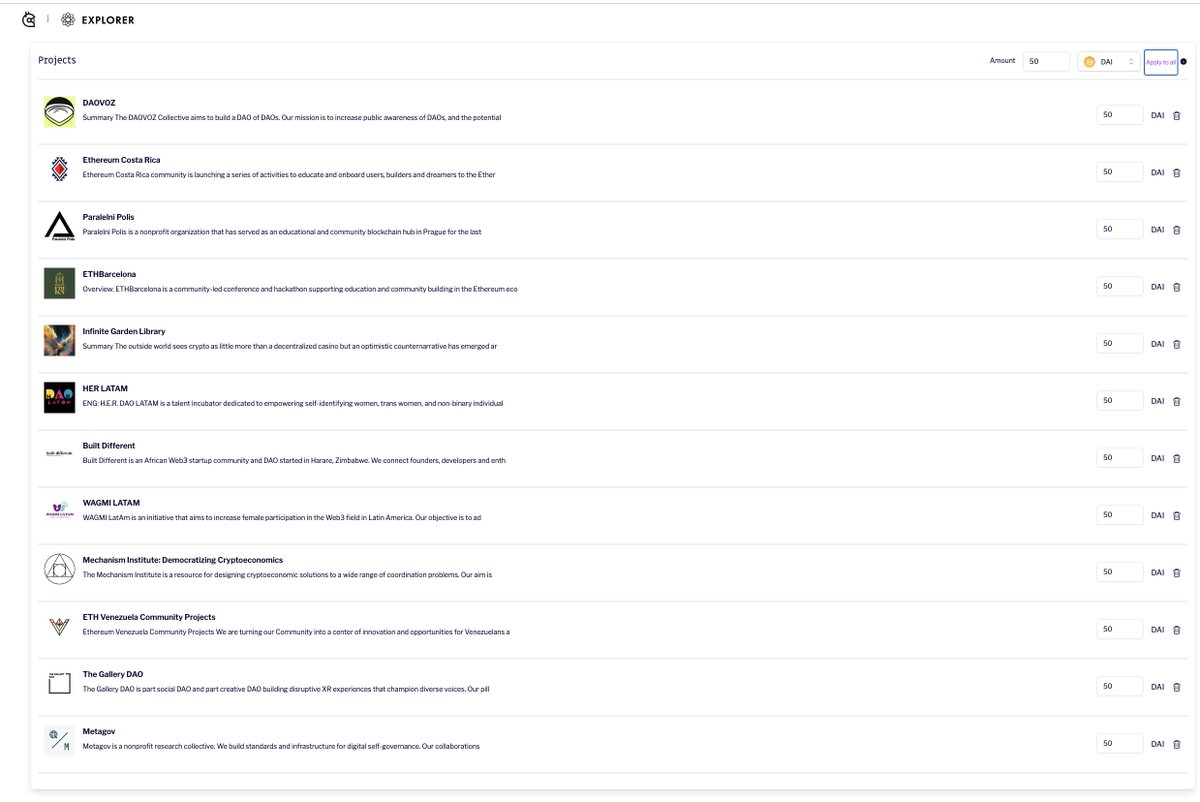Open the Metagov project page
1200x802 pixels.
[x=98, y=731]
